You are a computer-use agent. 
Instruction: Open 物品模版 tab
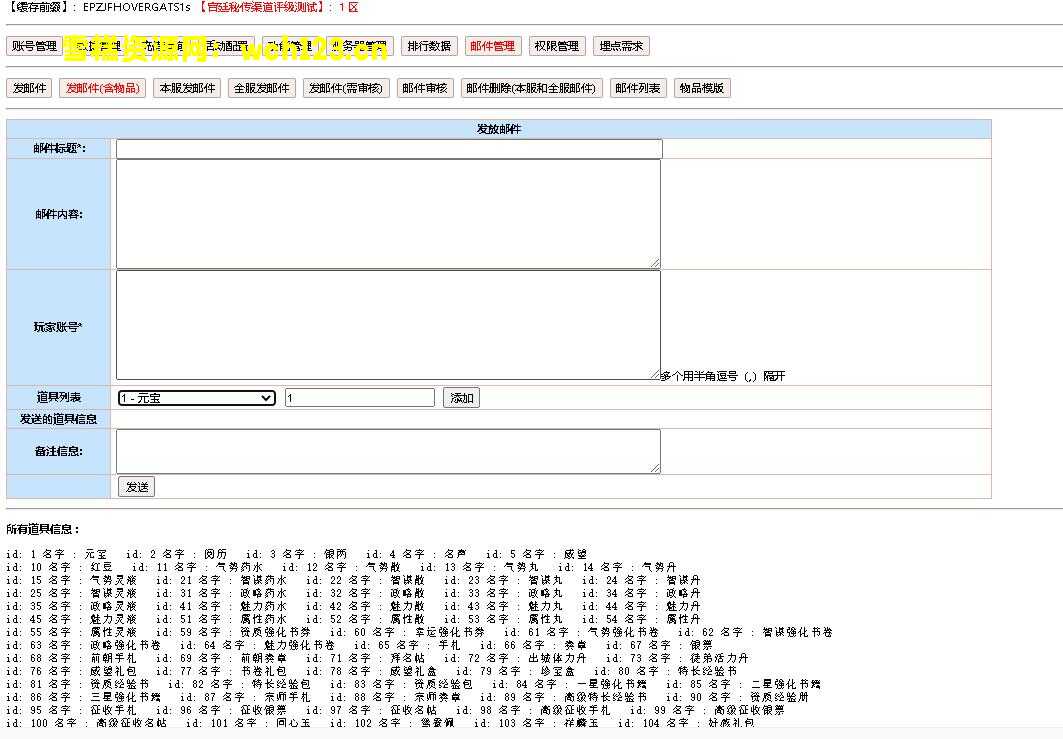click(x=701, y=88)
